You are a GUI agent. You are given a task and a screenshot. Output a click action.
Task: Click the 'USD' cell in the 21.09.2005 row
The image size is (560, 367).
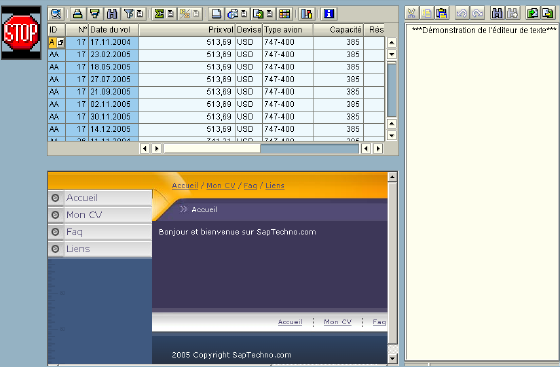[x=249, y=92]
